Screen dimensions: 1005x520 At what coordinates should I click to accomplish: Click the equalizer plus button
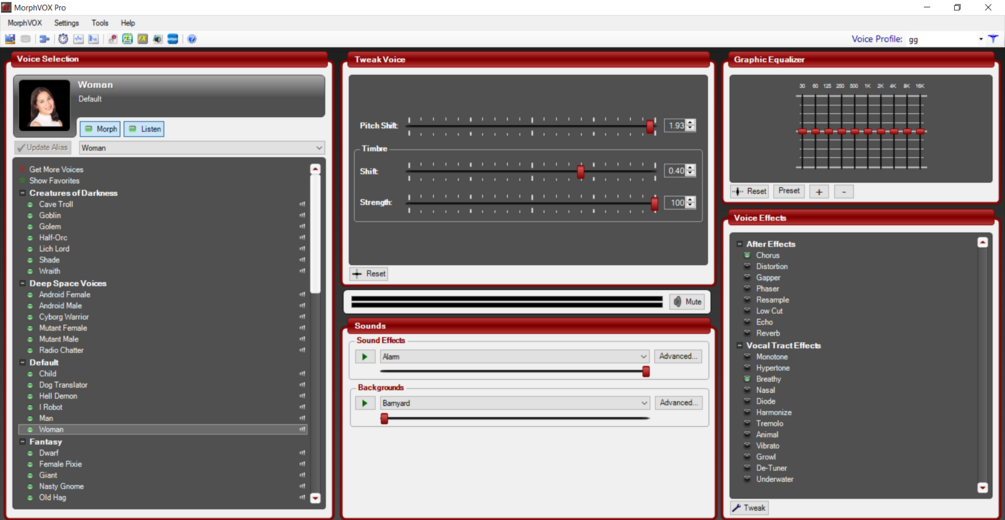pos(818,191)
